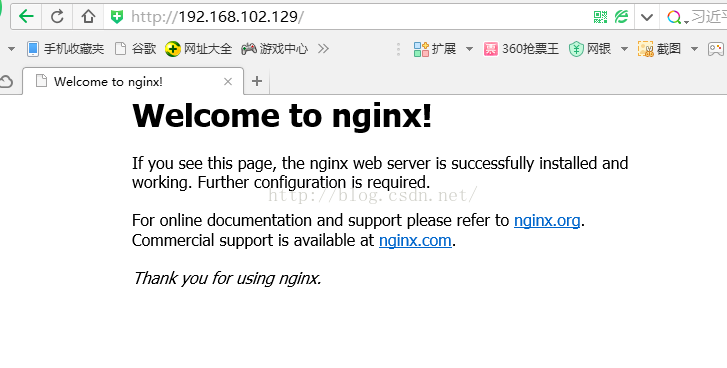Open the 网址大全 bookmark
Image resolution: width=727 pixels, height=368 pixels.
(x=198, y=49)
